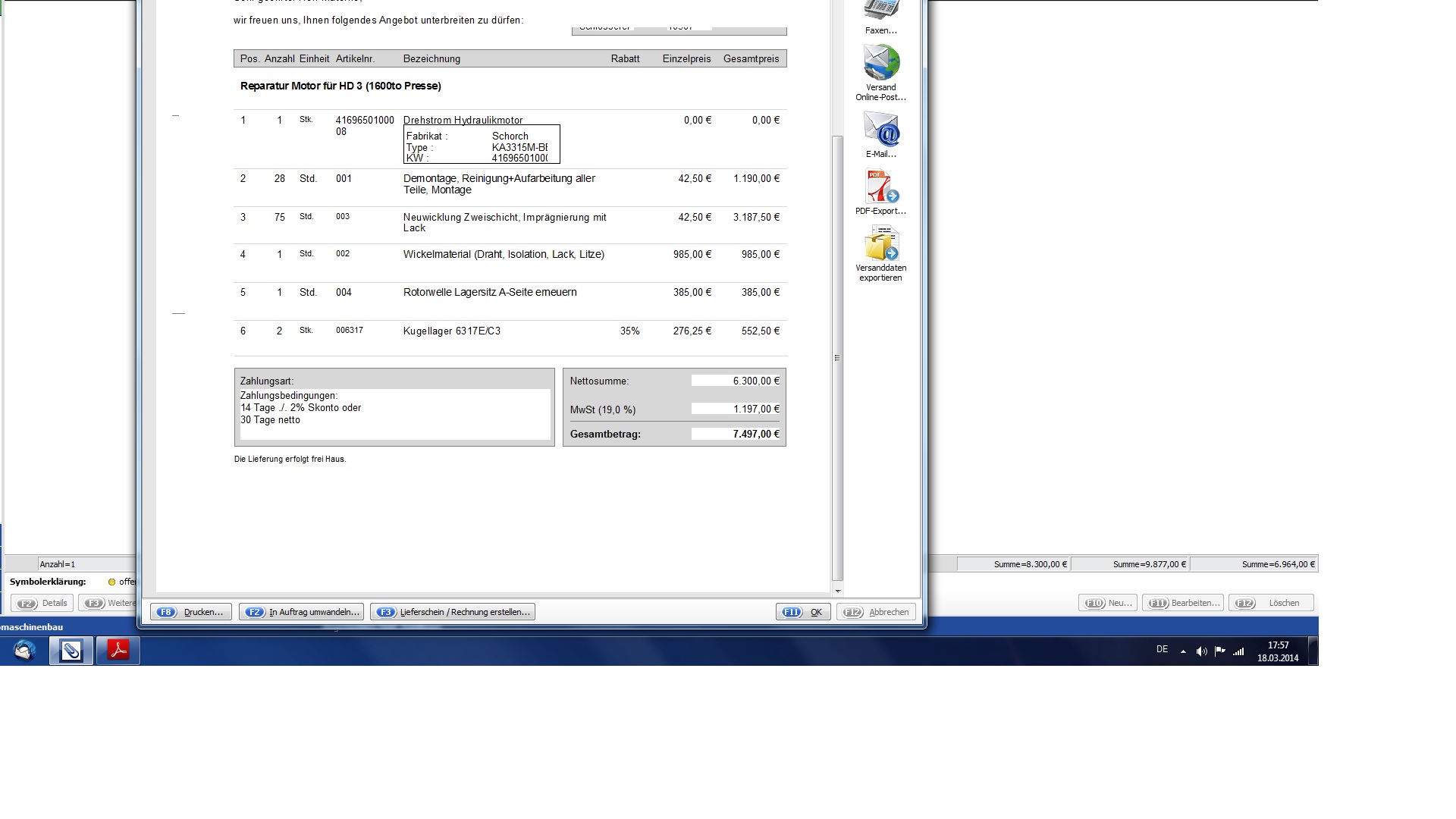This screenshot has height=819, width=1456.
Task: Click the Drucken... button
Action: click(x=191, y=612)
